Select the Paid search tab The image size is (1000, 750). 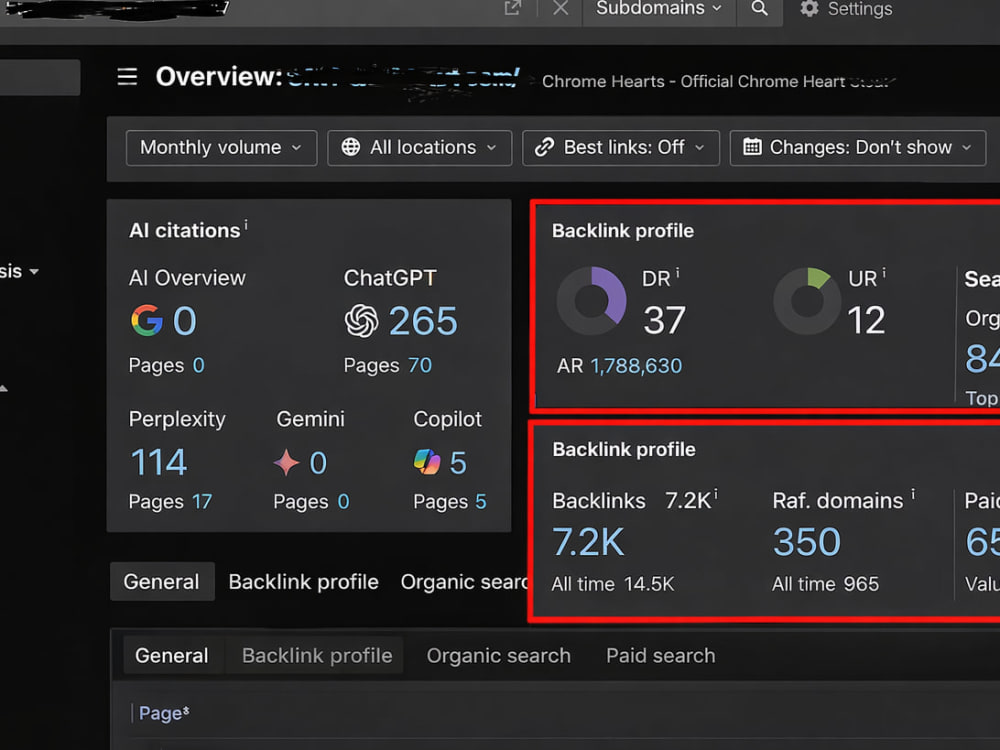tap(661, 656)
